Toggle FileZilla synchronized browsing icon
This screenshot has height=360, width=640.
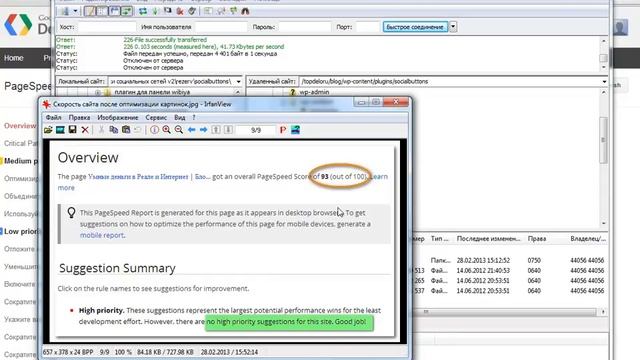point(233,11)
